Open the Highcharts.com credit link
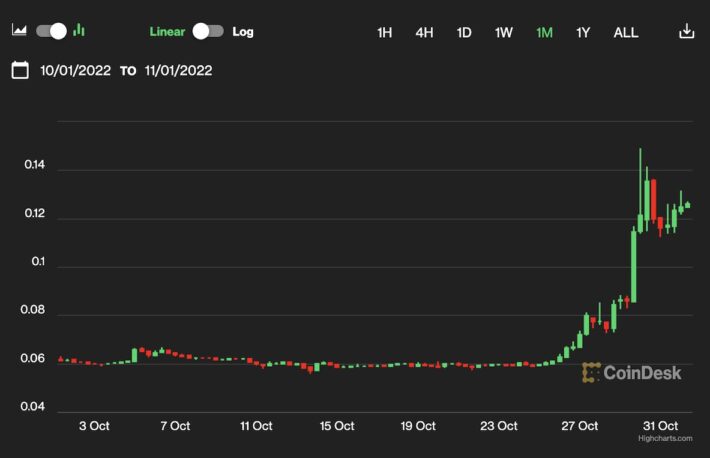The image size is (710, 458). [x=665, y=438]
